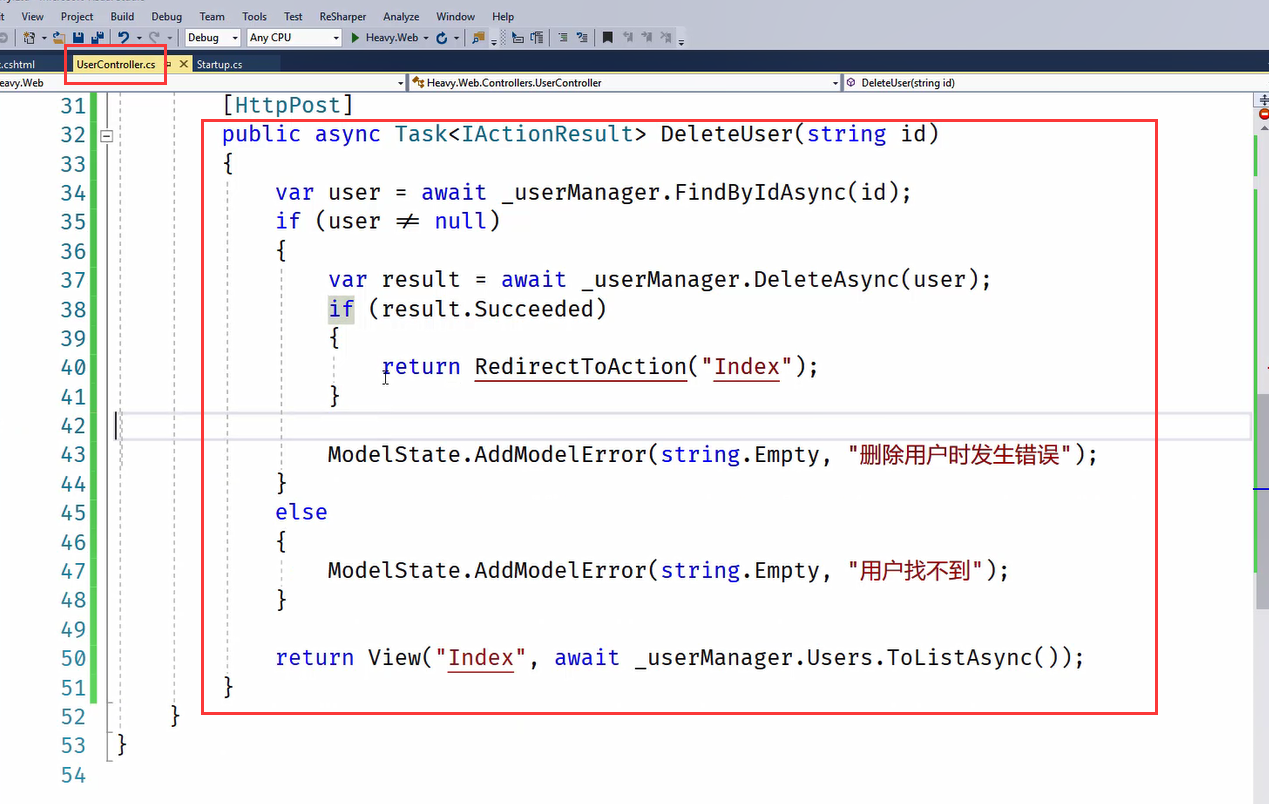Comment out the selected lines icon
Image resolution: width=1269 pixels, height=804 pixels.
562,37
